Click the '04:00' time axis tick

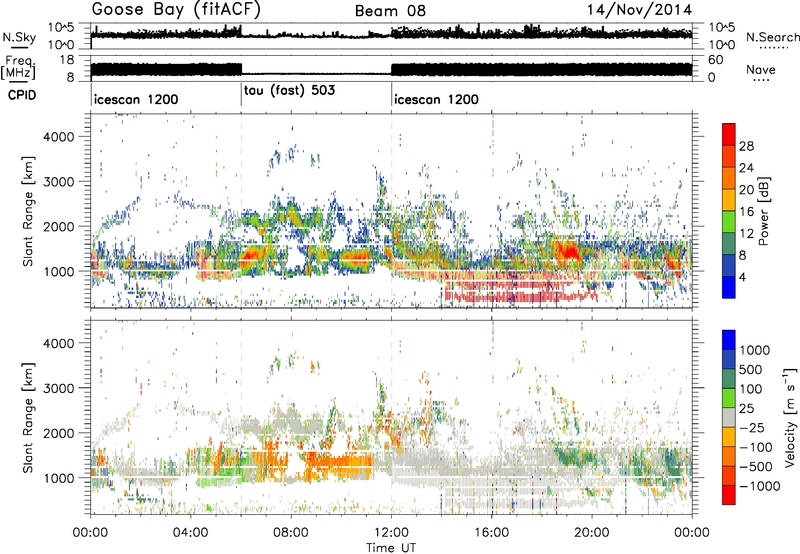point(191,533)
